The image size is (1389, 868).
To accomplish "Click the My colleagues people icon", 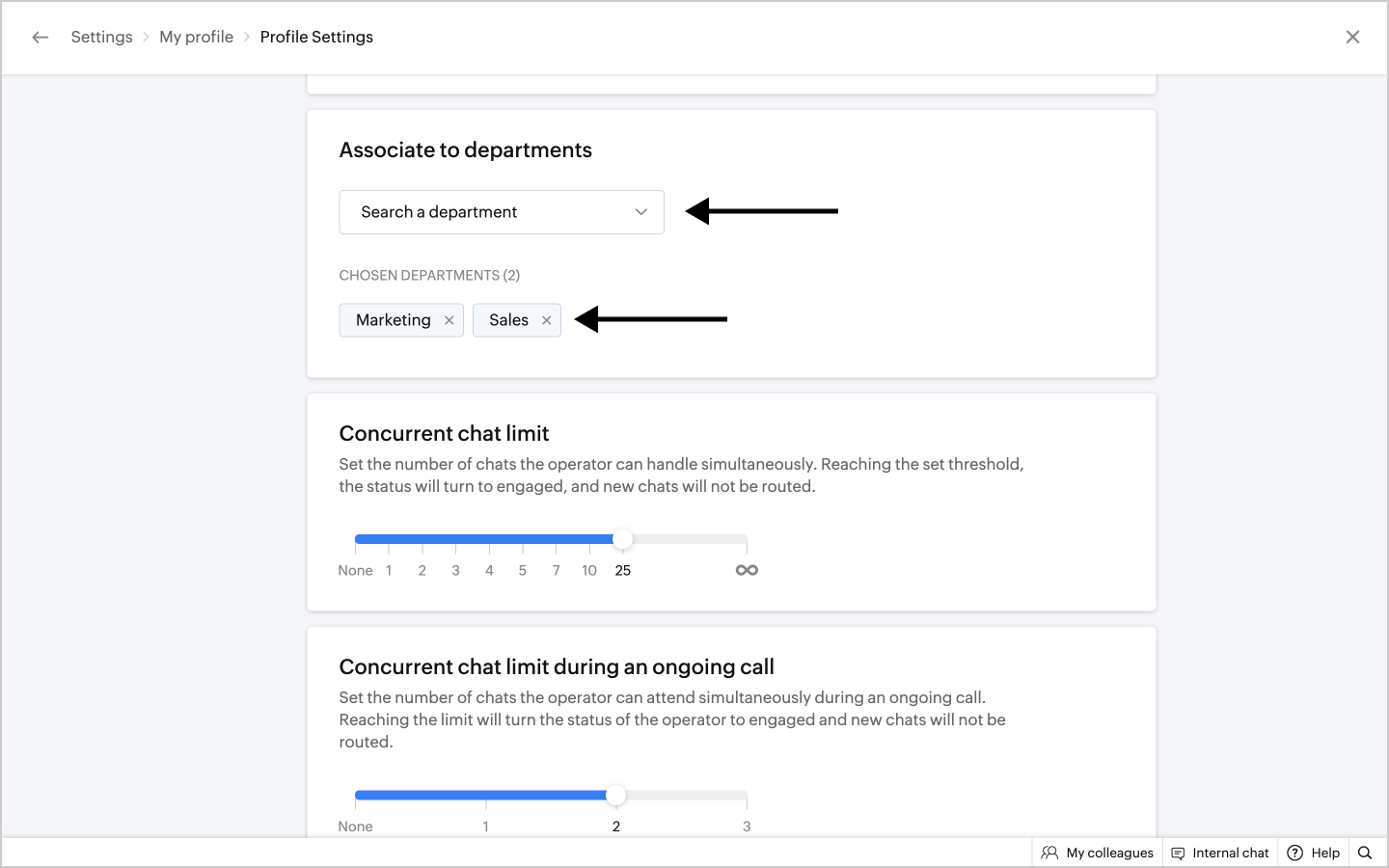I will click(x=1049, y=853).
